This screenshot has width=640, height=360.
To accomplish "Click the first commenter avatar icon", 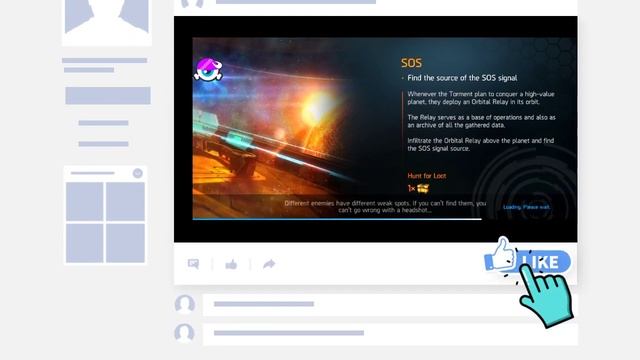I will click(184, 304).
